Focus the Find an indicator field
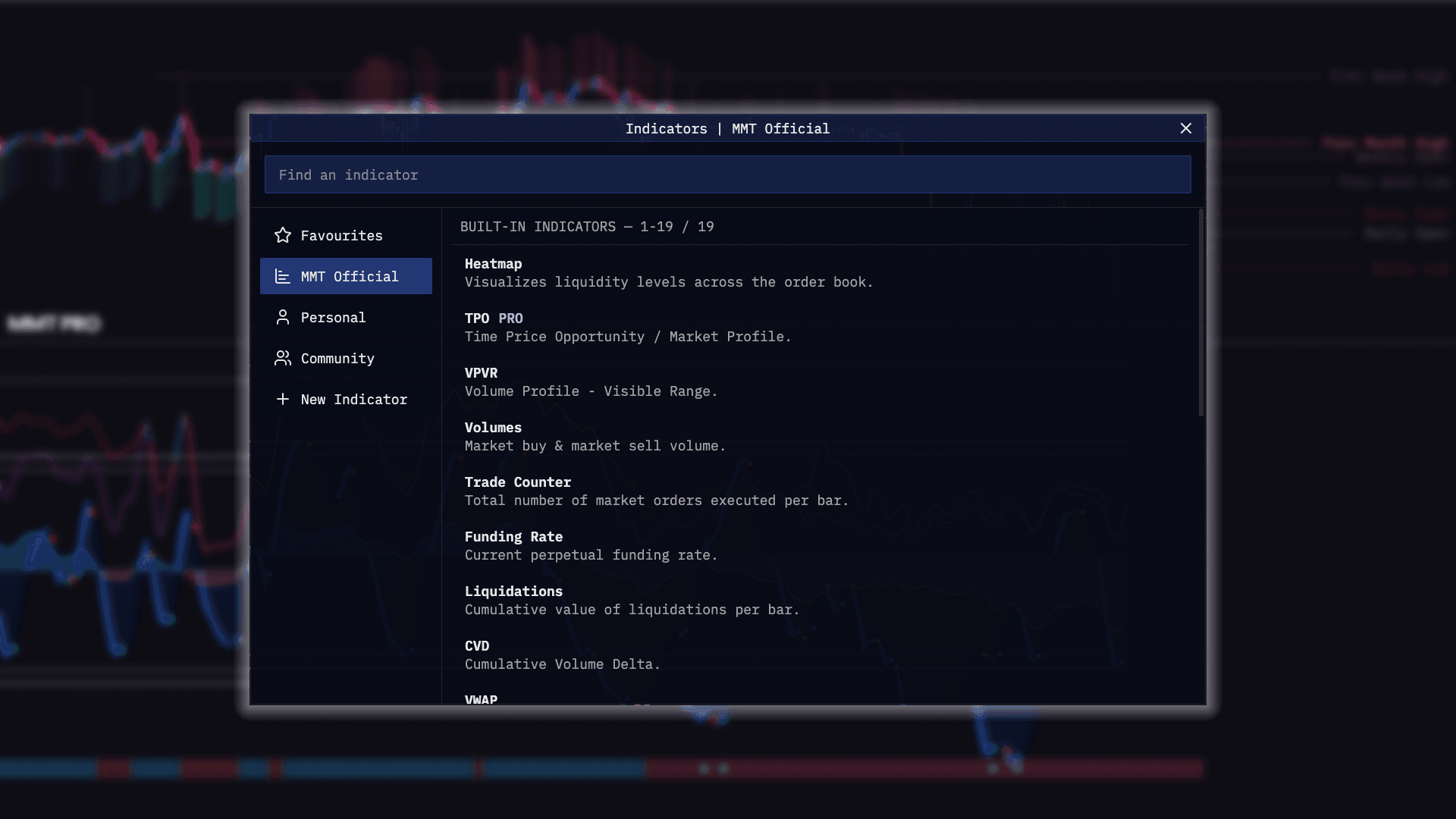This screenshot has width=1456, height=819. point(727,175)
